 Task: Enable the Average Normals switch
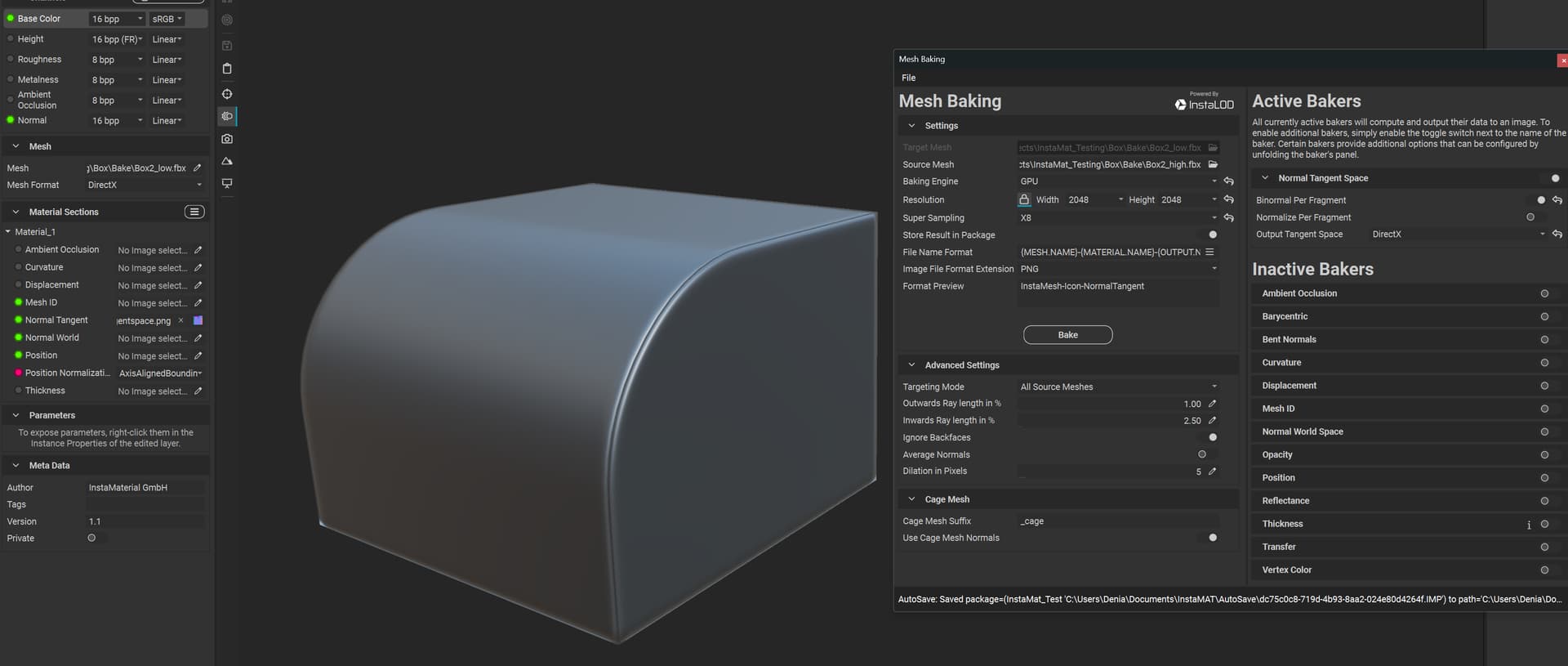(x=1206, y=454)
